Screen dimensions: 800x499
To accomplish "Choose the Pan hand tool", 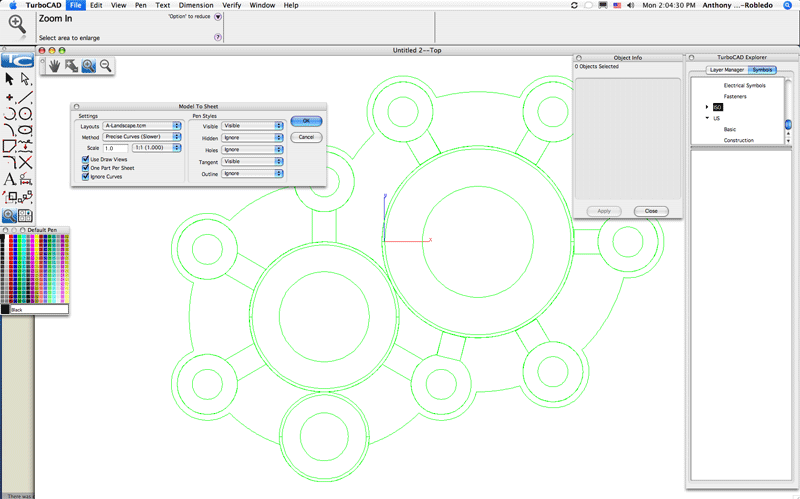I will tap(55, 66).
